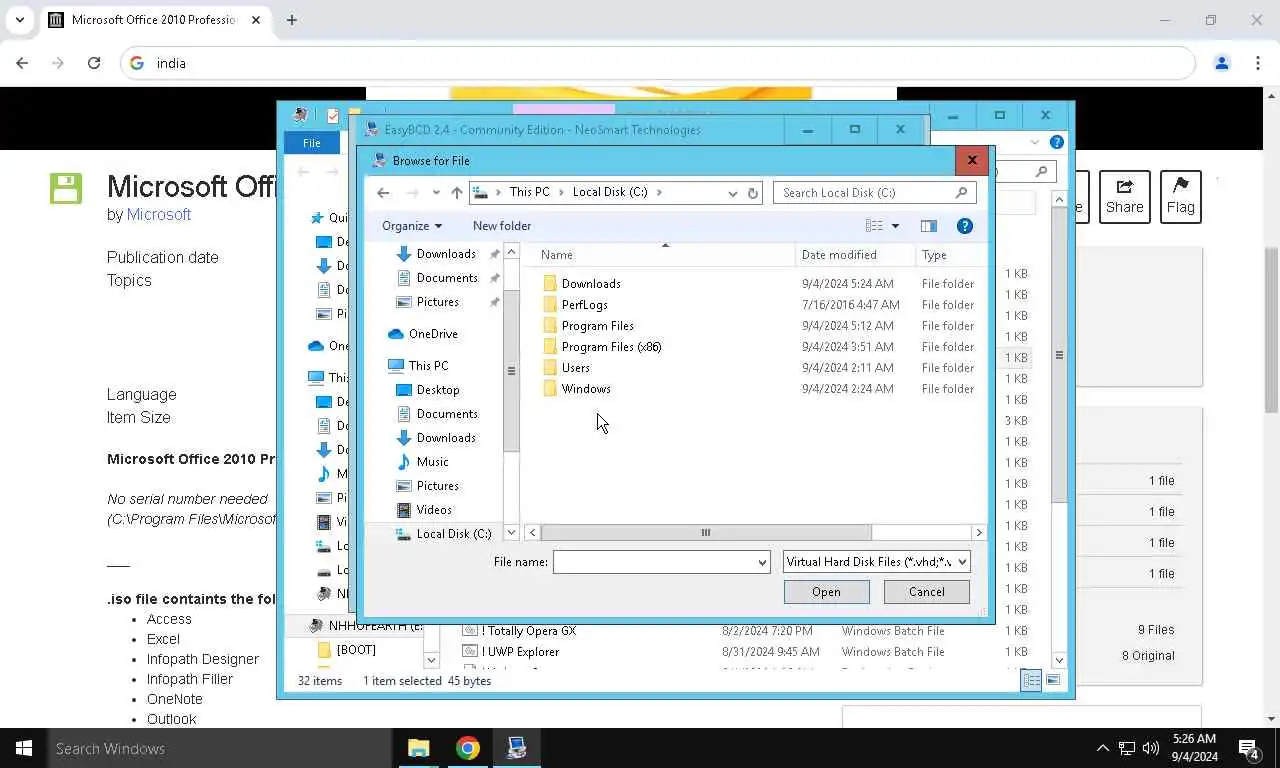This screenshot has height=768, width=1280.
Task: Toggle the preview pane icon
Action: click(928, 226)
